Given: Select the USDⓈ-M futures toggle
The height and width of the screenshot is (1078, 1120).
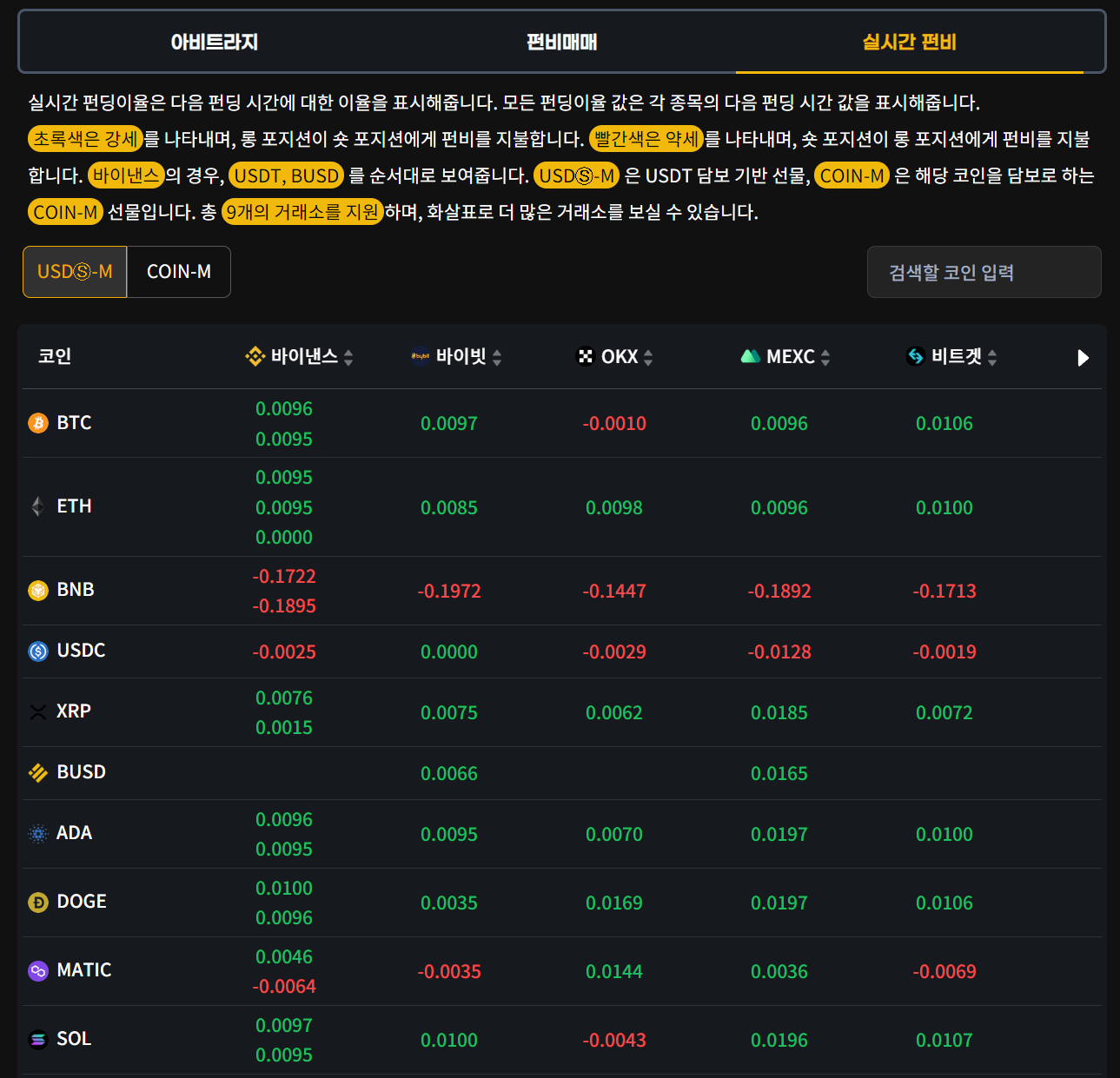Looking at the screenshot, I should point(75,272).
